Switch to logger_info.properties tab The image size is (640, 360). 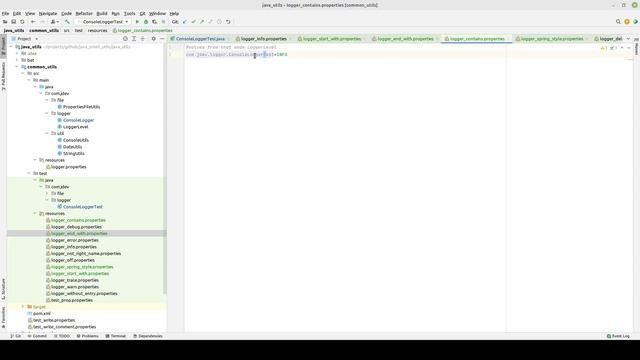[264, 39]
